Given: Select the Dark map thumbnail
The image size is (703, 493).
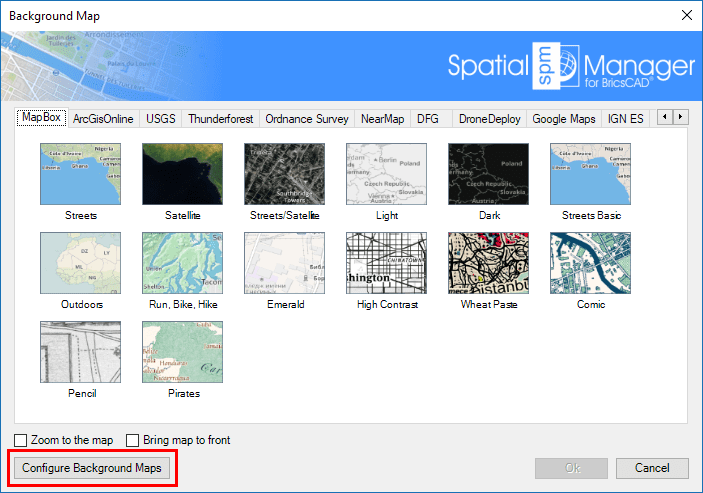Looking at the screenshot, I should click(x=488, y=173).
